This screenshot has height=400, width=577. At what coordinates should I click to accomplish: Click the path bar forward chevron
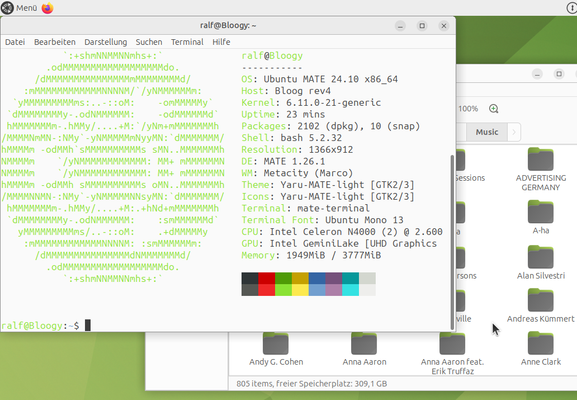[514, 132]
